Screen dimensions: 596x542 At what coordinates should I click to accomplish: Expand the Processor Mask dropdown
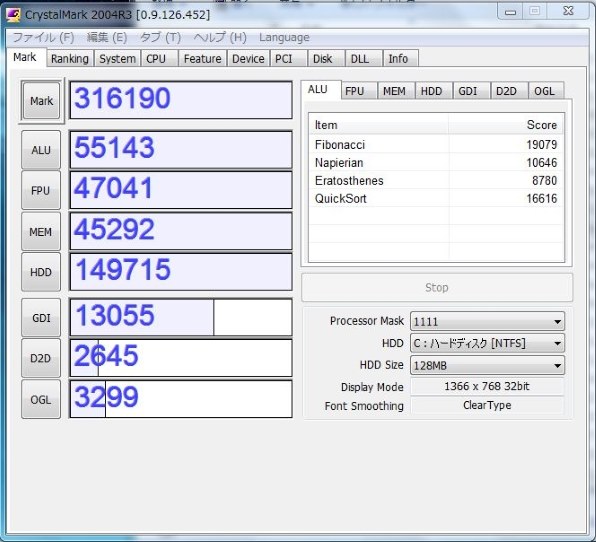coord(487,322)
